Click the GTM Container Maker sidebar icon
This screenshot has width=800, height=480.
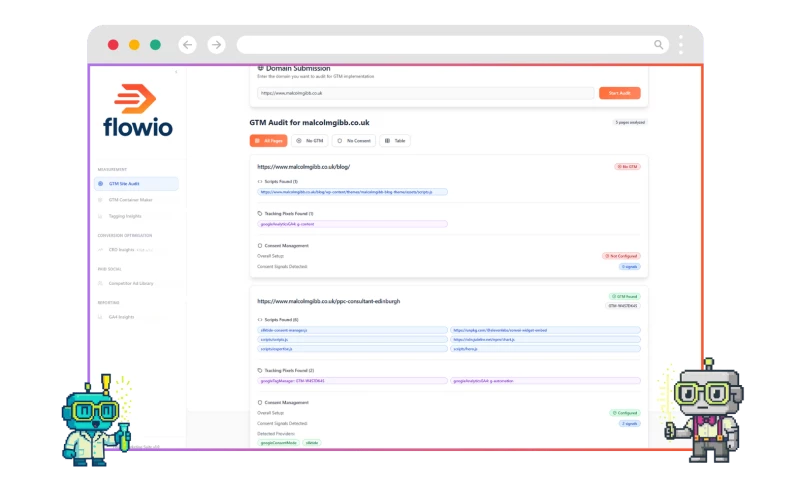point(101,200)
